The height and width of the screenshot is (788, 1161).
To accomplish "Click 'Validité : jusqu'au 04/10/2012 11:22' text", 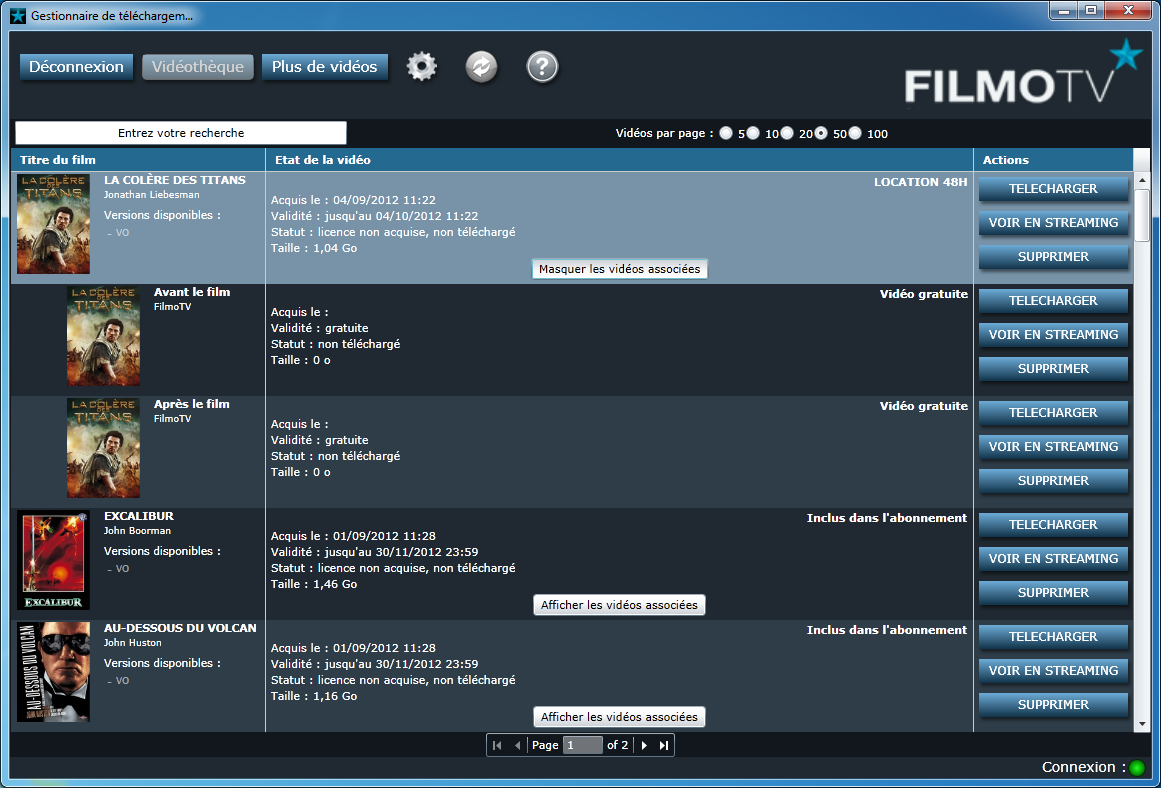I will pos(375,216).
